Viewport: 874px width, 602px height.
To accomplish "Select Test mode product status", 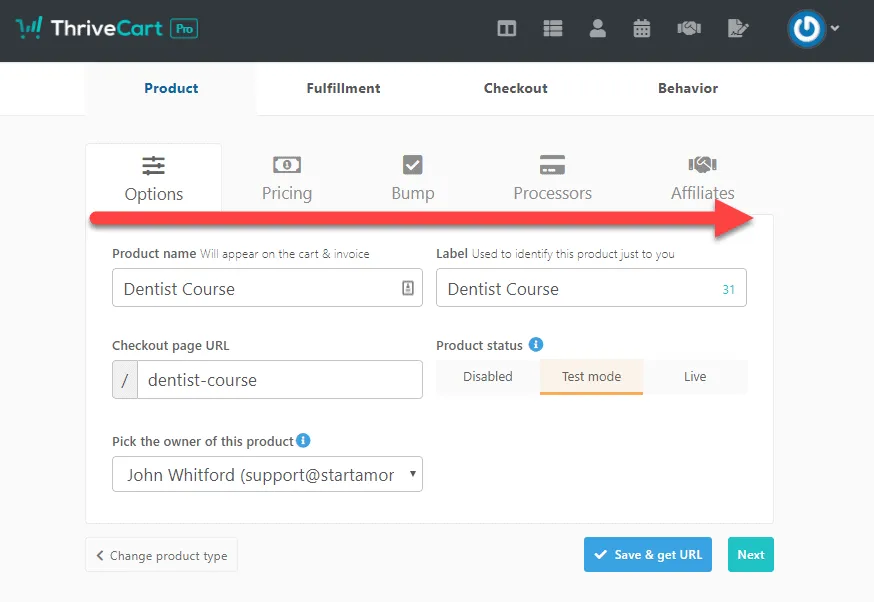I will (x=591, y=377).
